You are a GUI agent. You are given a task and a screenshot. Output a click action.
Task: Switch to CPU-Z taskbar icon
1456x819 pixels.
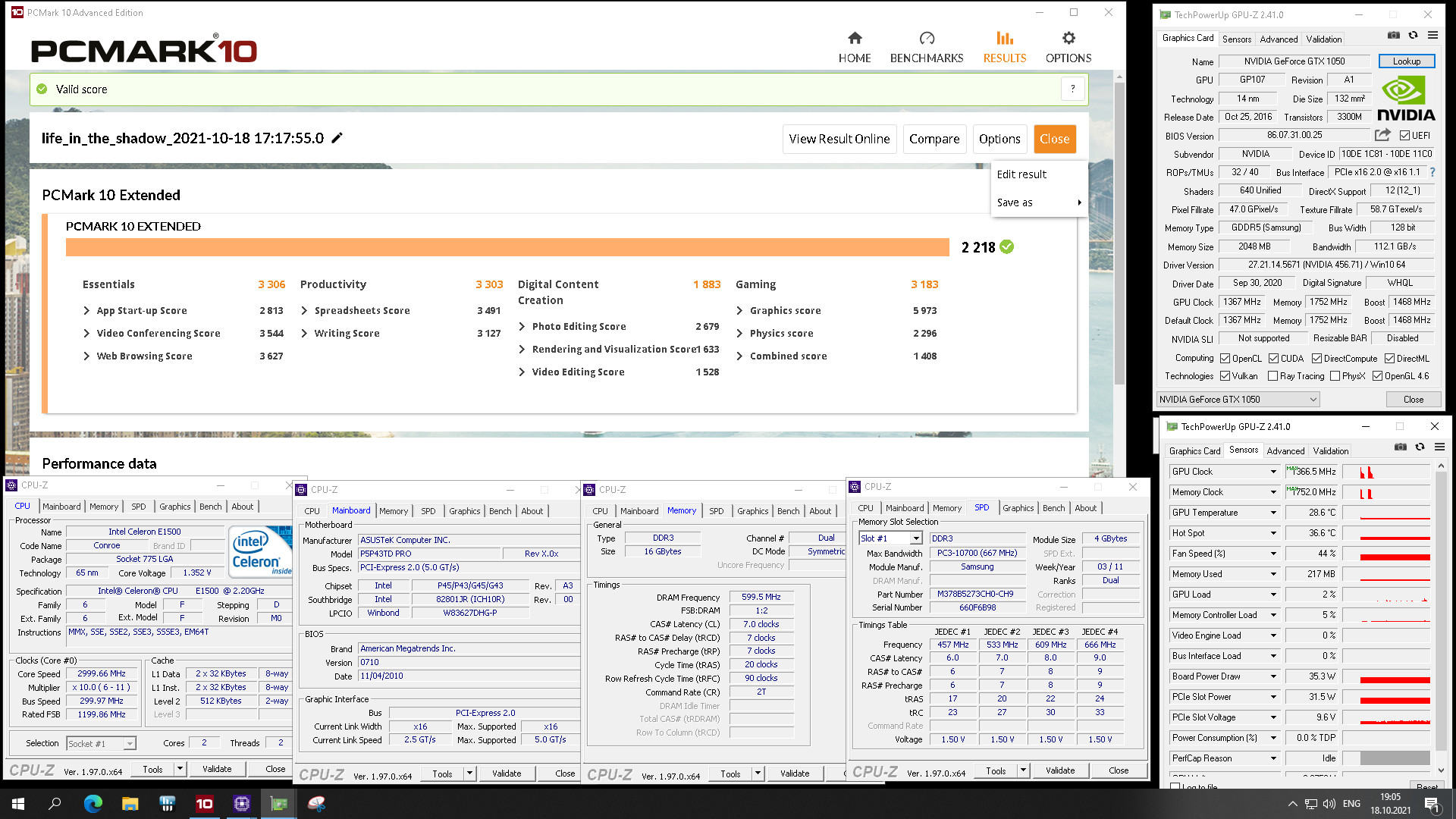click(241, 804)
